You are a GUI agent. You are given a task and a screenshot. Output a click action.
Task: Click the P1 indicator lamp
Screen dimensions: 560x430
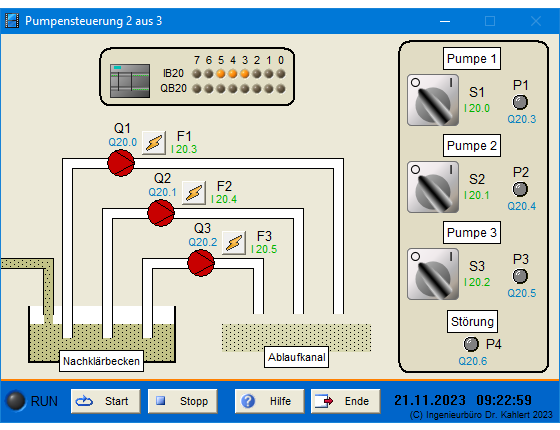point(520,102)
